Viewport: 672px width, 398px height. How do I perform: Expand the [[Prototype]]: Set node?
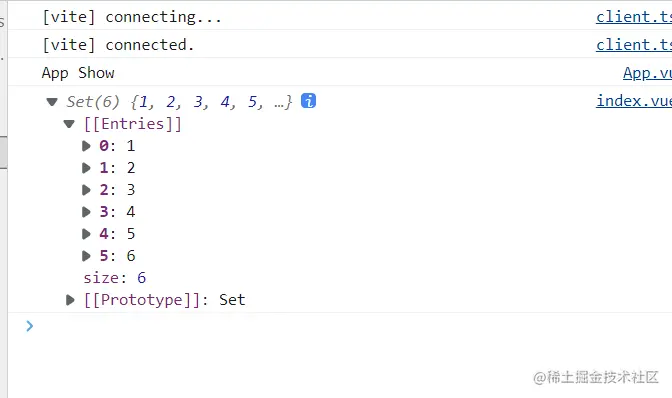click(x=70, y=300)
